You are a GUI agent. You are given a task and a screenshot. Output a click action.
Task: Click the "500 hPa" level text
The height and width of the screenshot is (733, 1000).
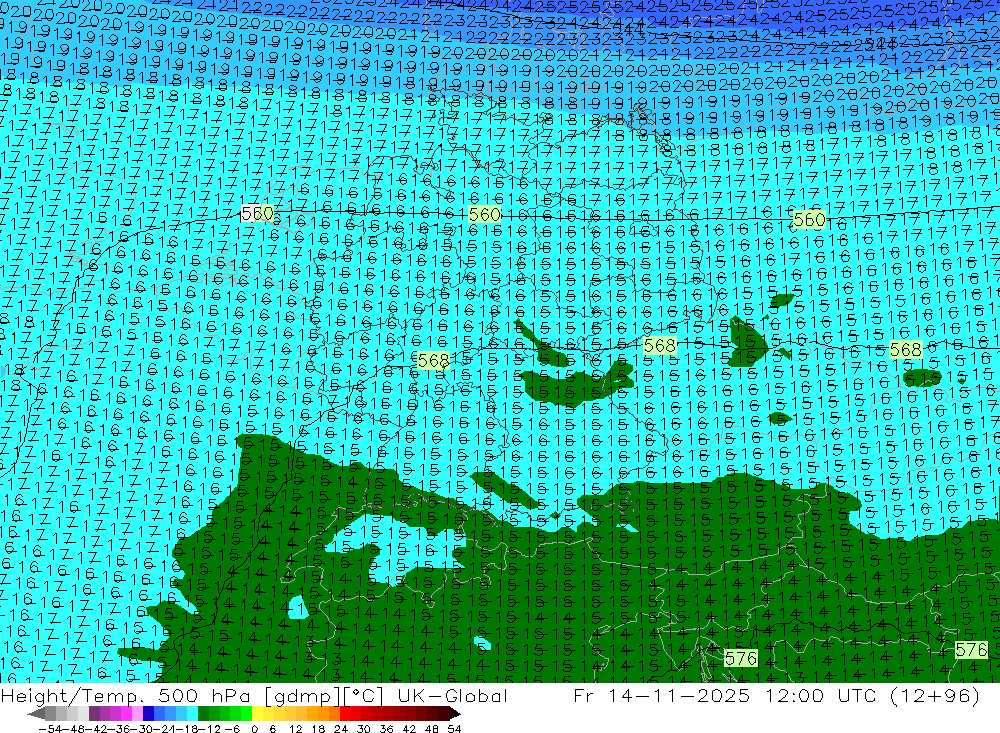(x=204, y=695)
